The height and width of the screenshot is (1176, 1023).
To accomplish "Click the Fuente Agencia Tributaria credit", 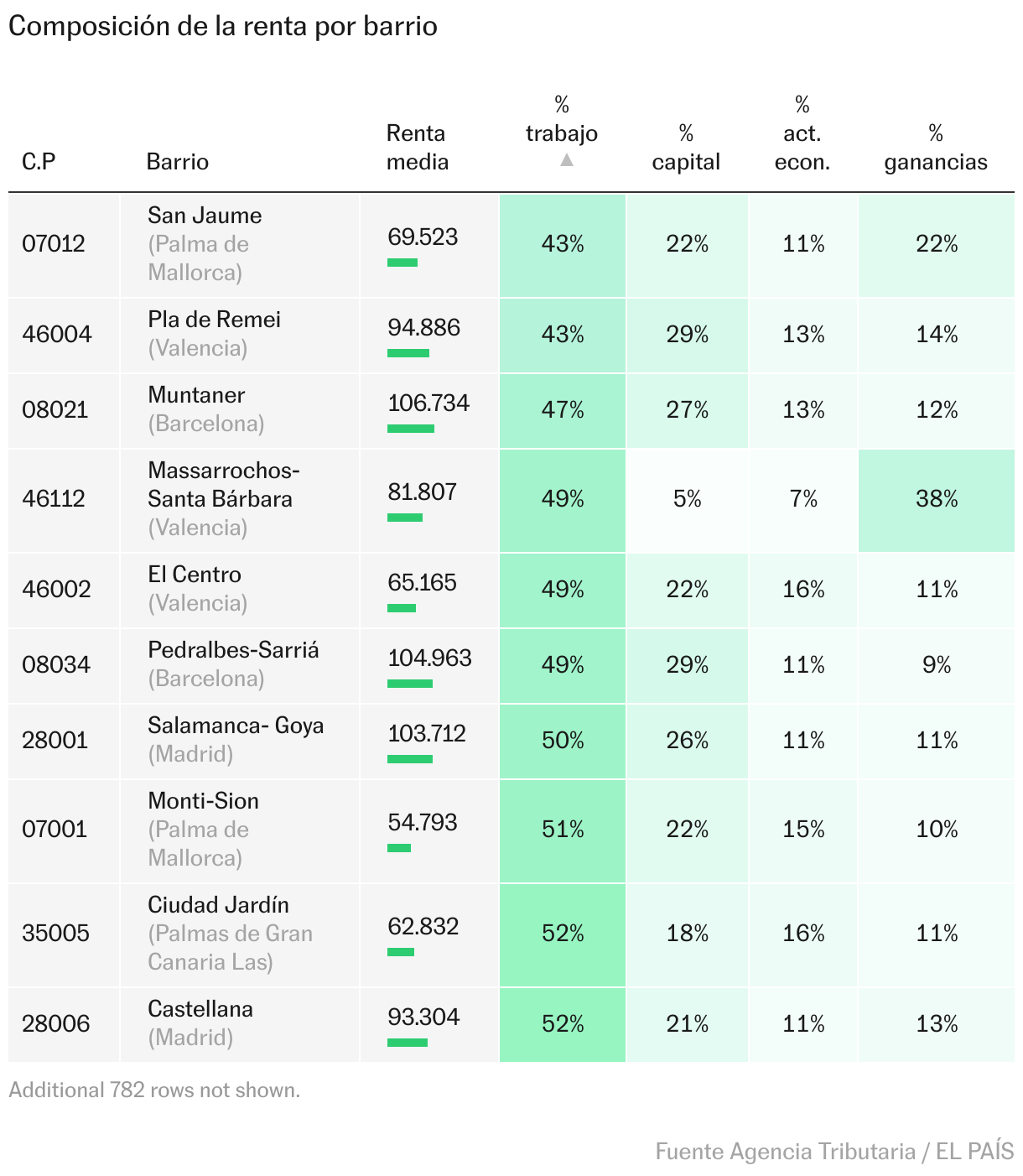I will (834, 1152).
